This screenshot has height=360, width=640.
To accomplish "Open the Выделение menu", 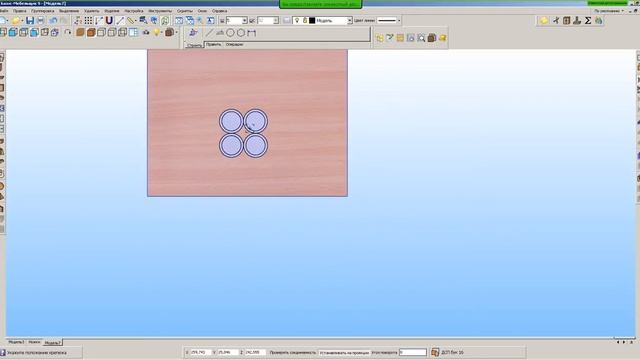I will [x=69, y=11].
